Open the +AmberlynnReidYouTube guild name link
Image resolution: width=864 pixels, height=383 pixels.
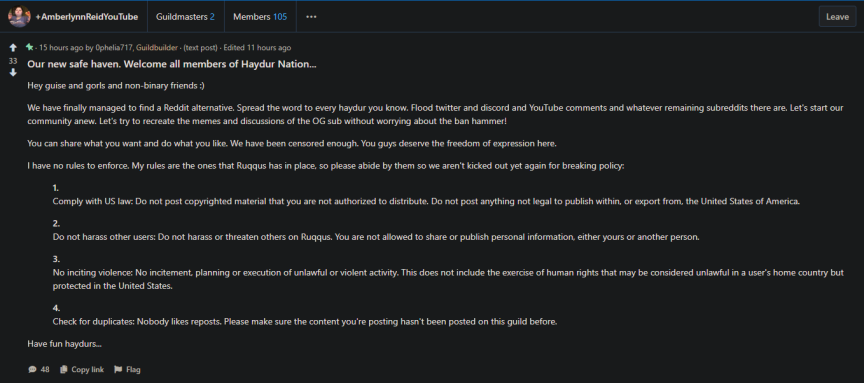(x=87, y=17)
